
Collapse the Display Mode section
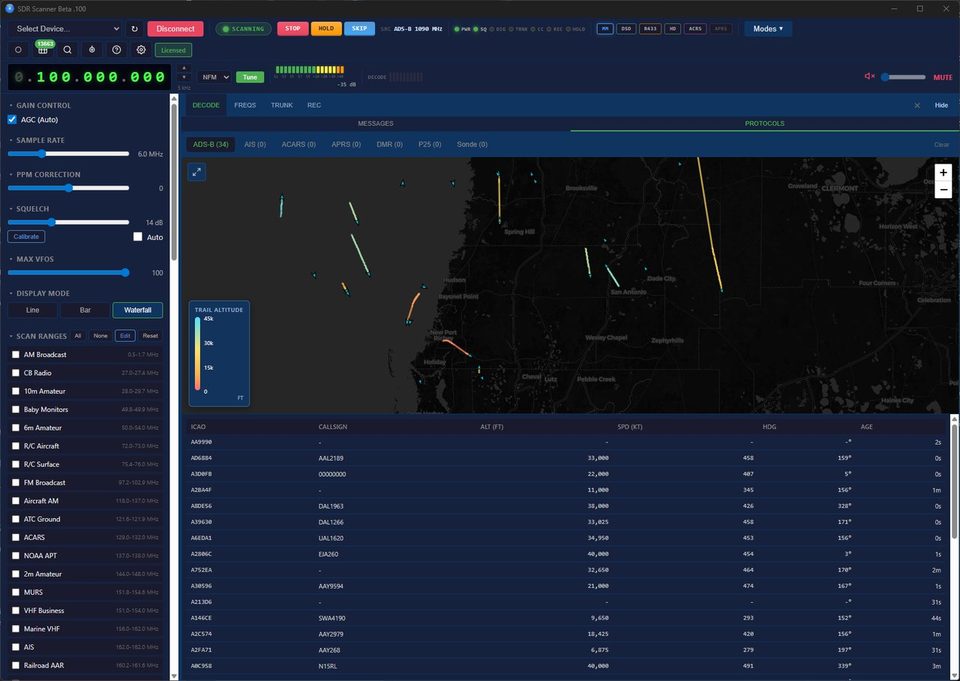39,293
